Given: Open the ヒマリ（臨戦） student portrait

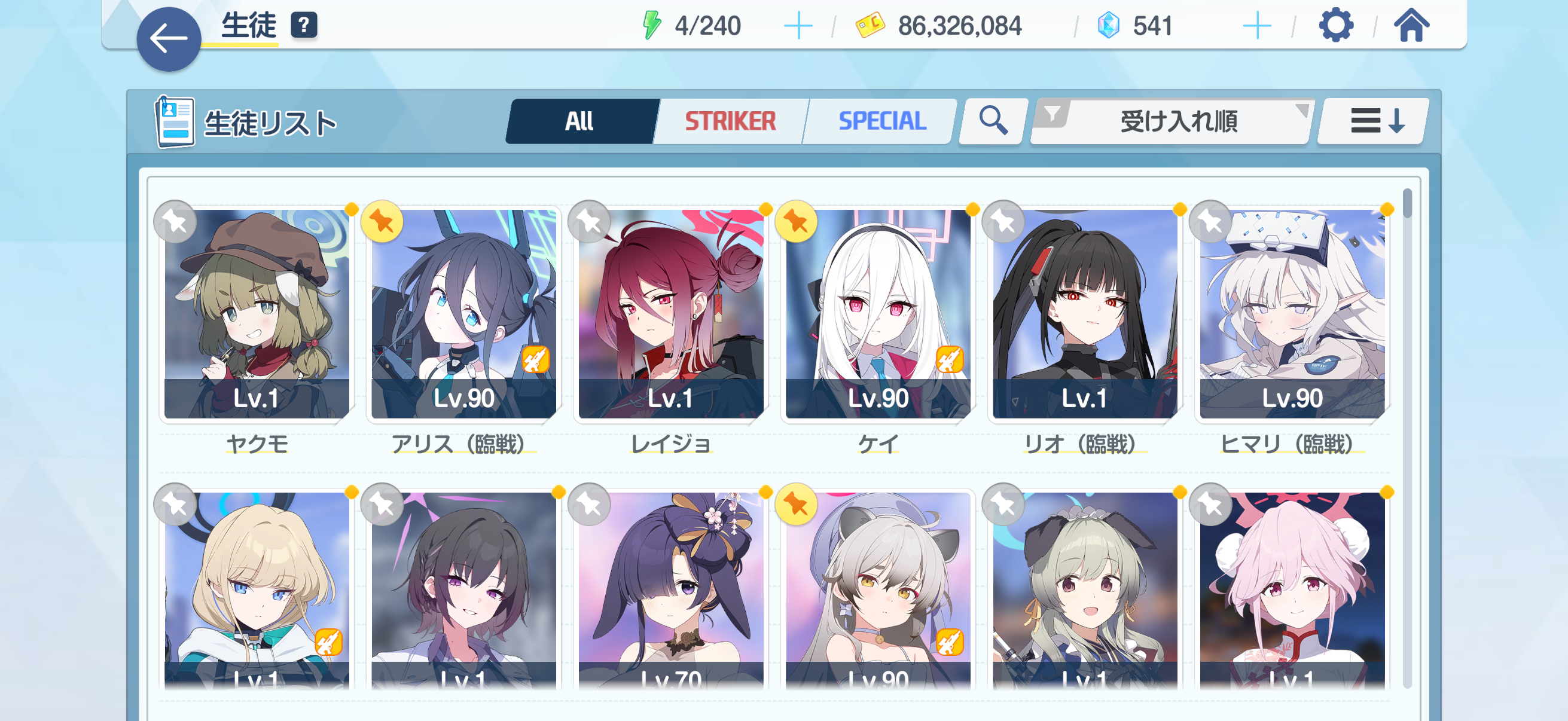Looking at the screenshot, I should [x=1292, y=313].
